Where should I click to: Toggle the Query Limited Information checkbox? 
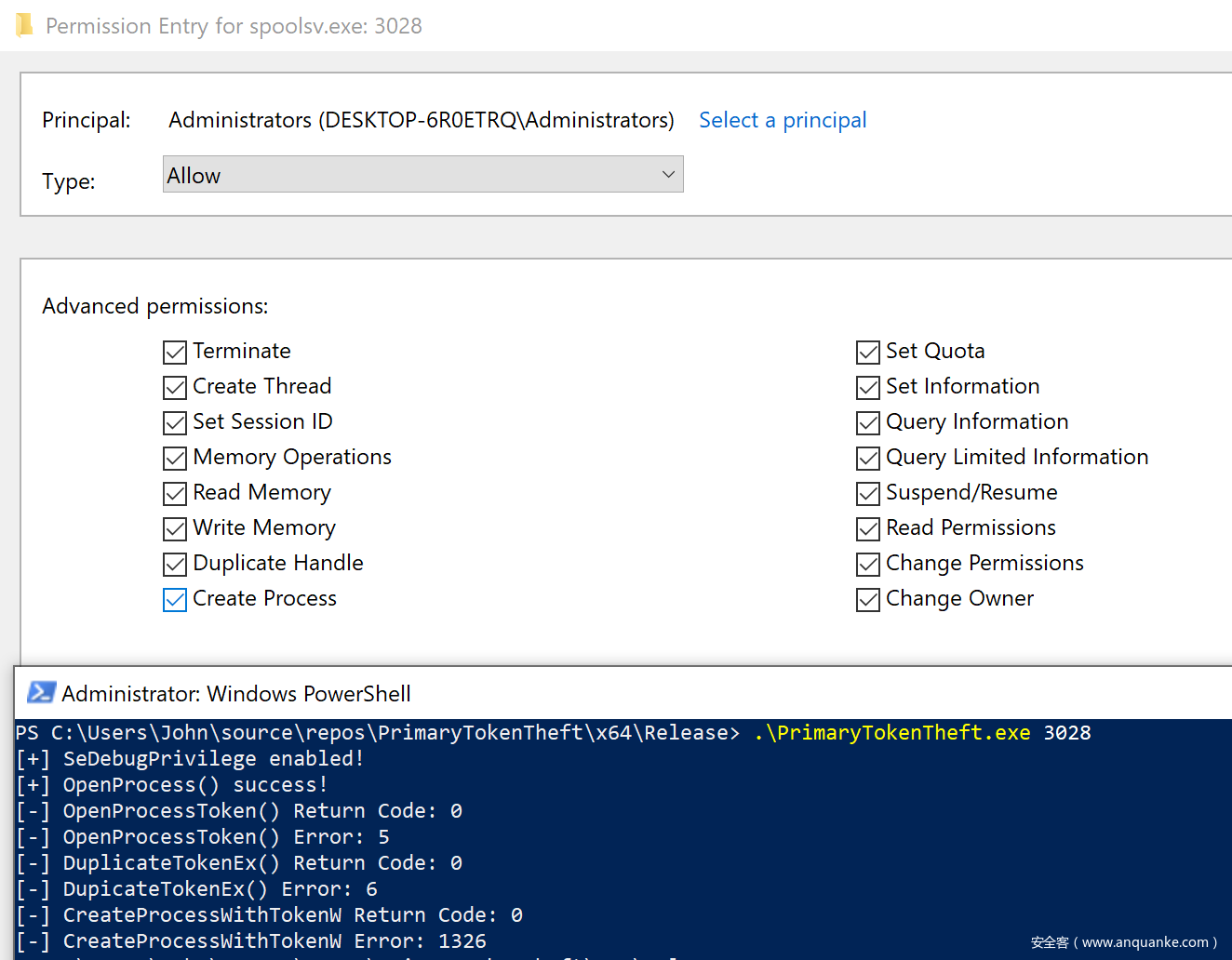(x=867, y=458)
